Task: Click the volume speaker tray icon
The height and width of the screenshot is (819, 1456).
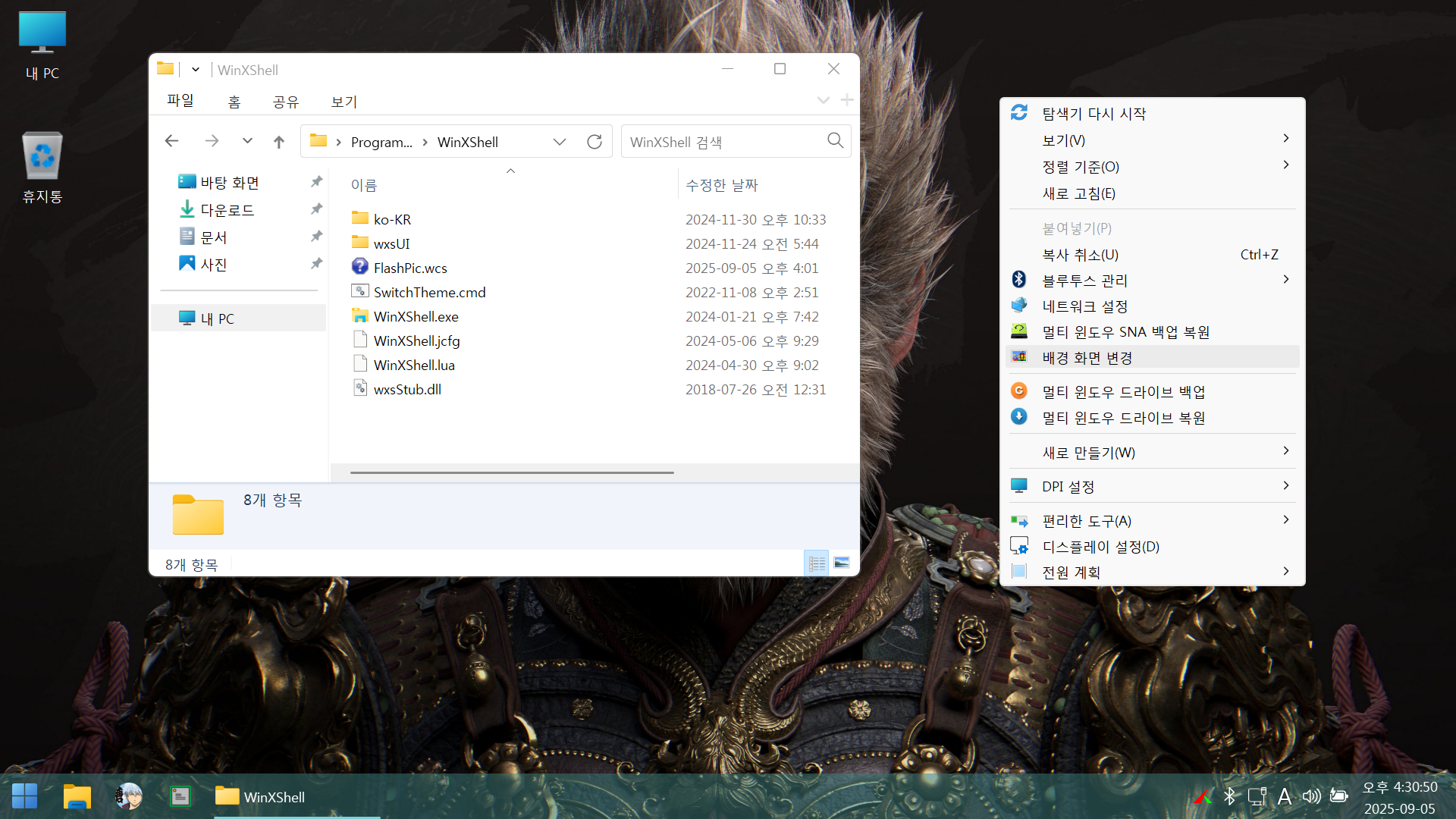Action: [1311, 796]
